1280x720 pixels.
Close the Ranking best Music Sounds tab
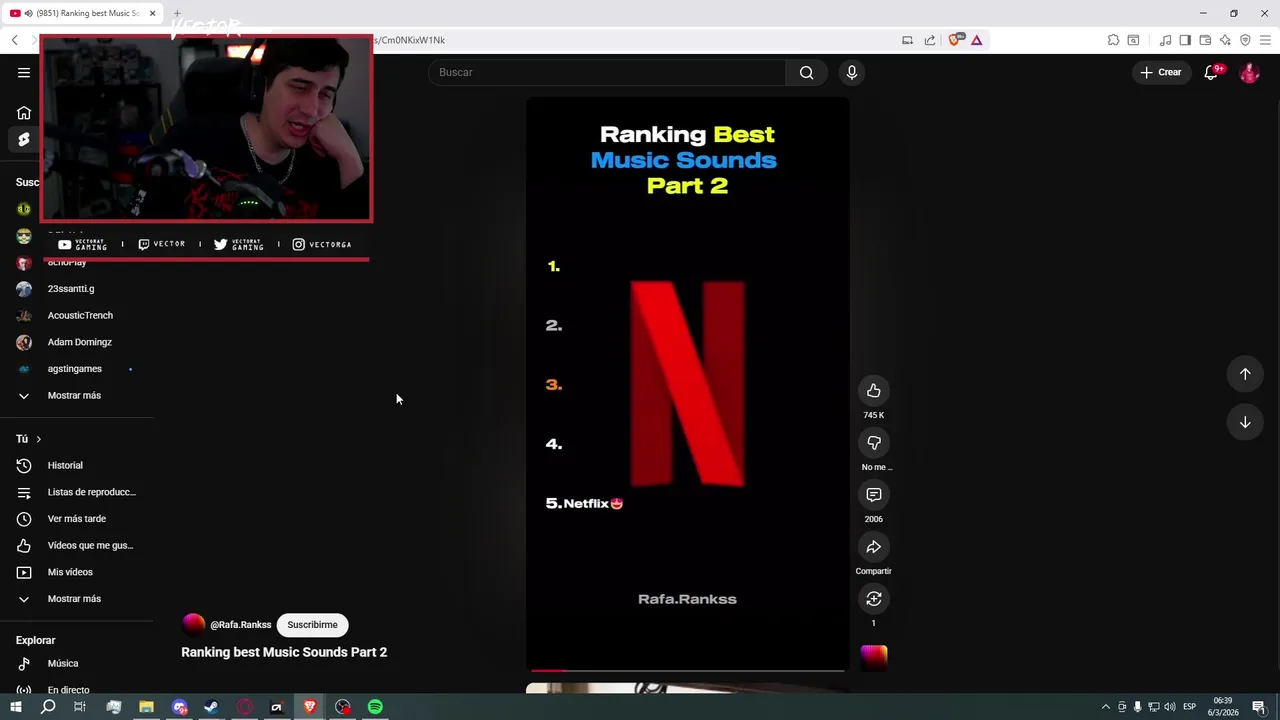(x=152, y=13)
